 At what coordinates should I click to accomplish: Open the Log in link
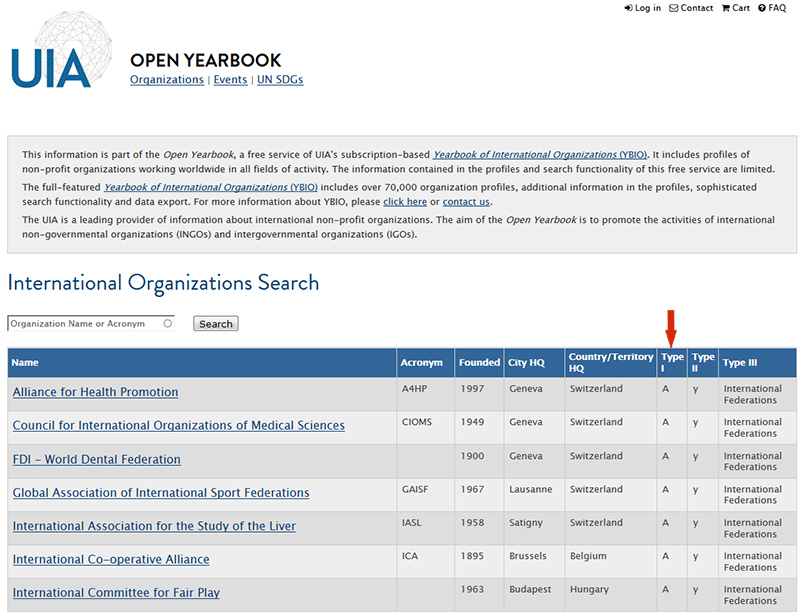pyautogui.click(x=642, y=8)
